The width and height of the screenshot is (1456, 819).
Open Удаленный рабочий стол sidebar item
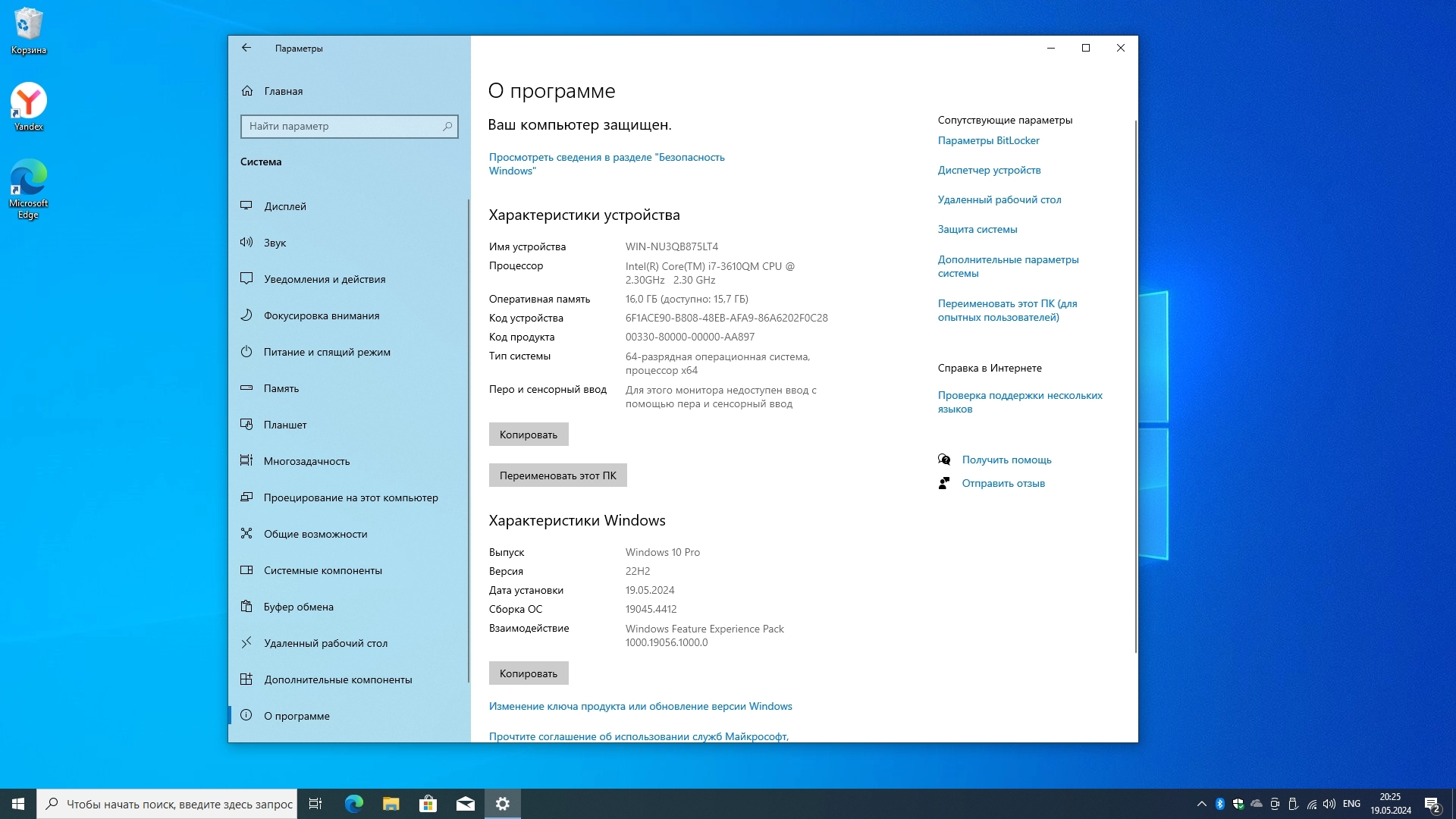[325, 643]
